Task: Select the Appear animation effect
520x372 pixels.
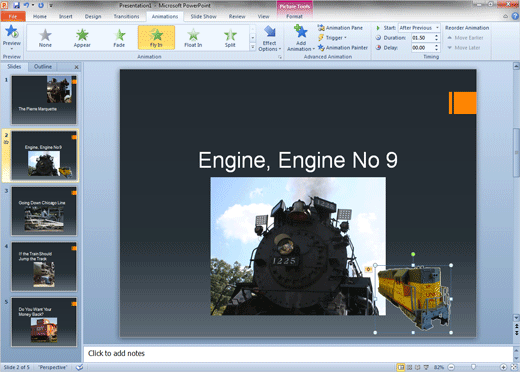Action: [82, 38]
